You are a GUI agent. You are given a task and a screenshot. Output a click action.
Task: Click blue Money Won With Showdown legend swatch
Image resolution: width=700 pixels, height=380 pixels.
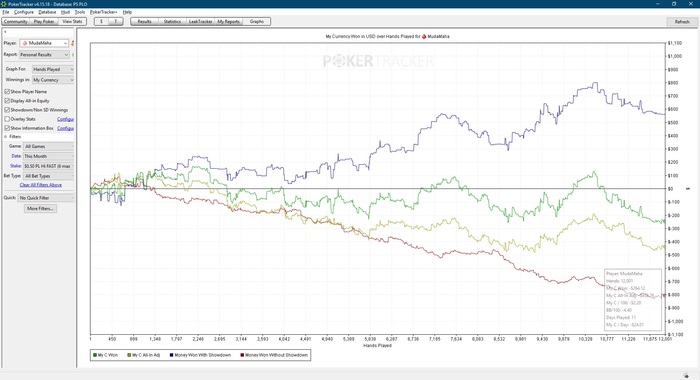click(171, 355)
